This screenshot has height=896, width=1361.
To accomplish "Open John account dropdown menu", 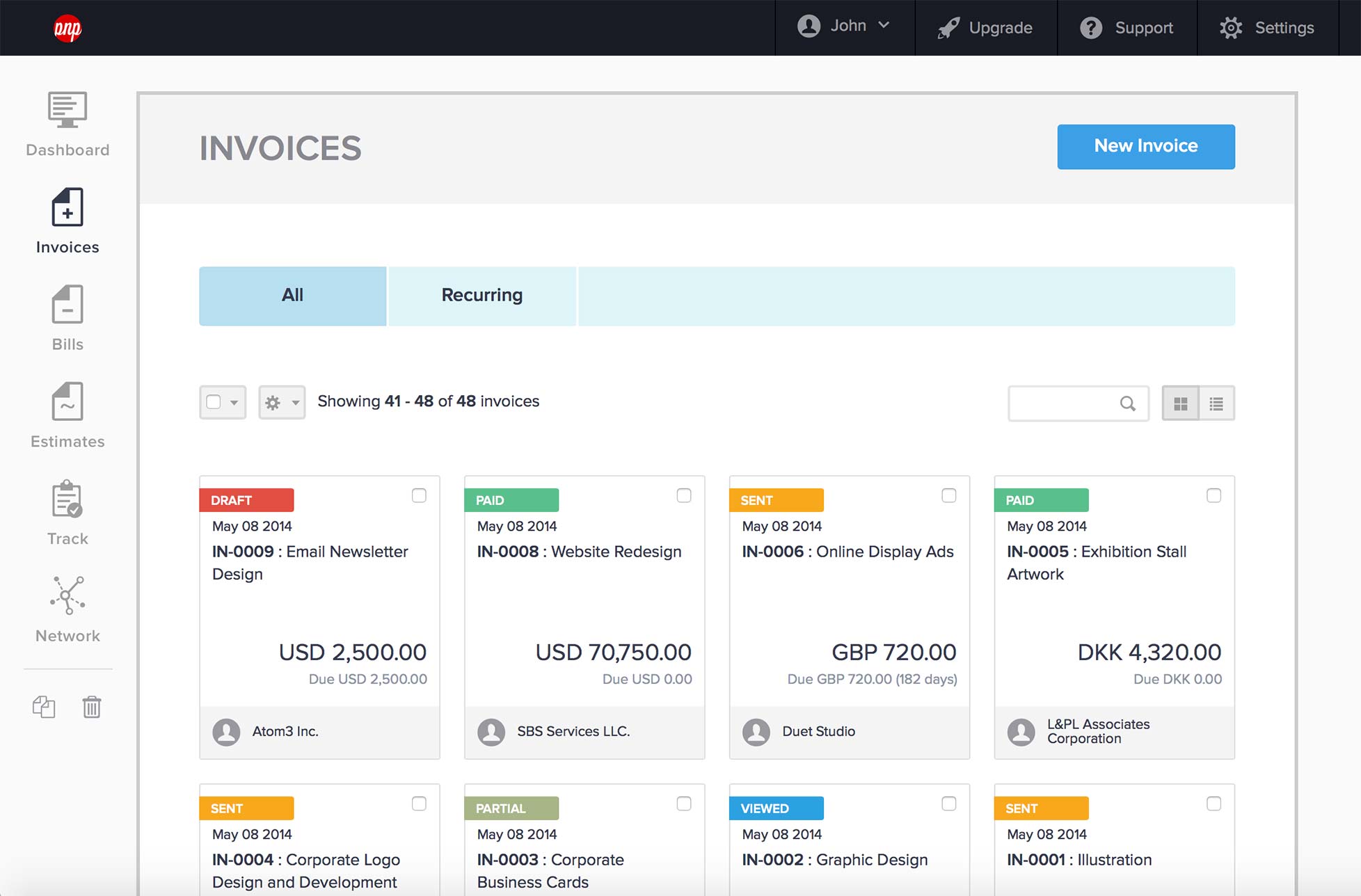I will (x=843, y=27).
